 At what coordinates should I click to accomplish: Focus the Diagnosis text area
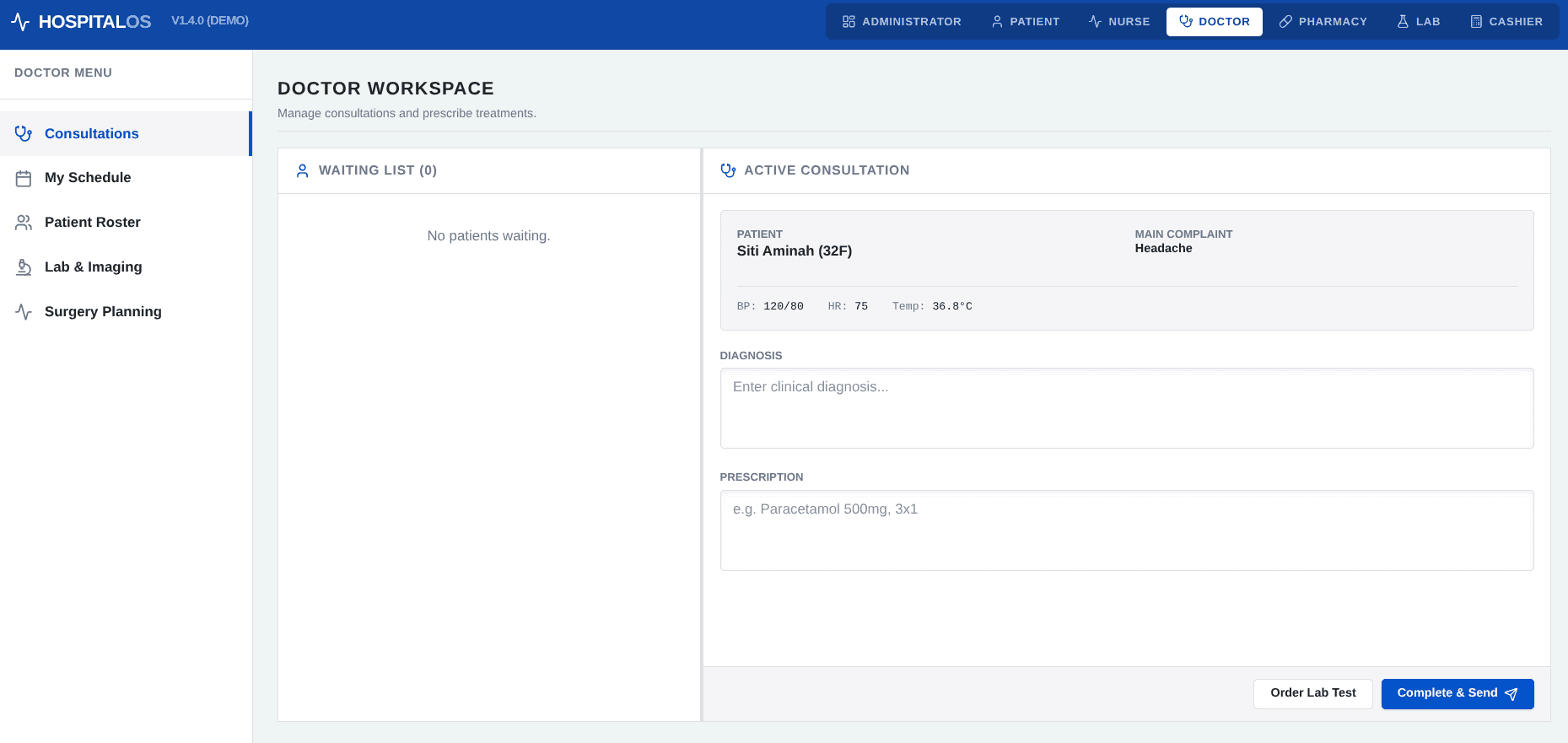tap(1127, 408)
